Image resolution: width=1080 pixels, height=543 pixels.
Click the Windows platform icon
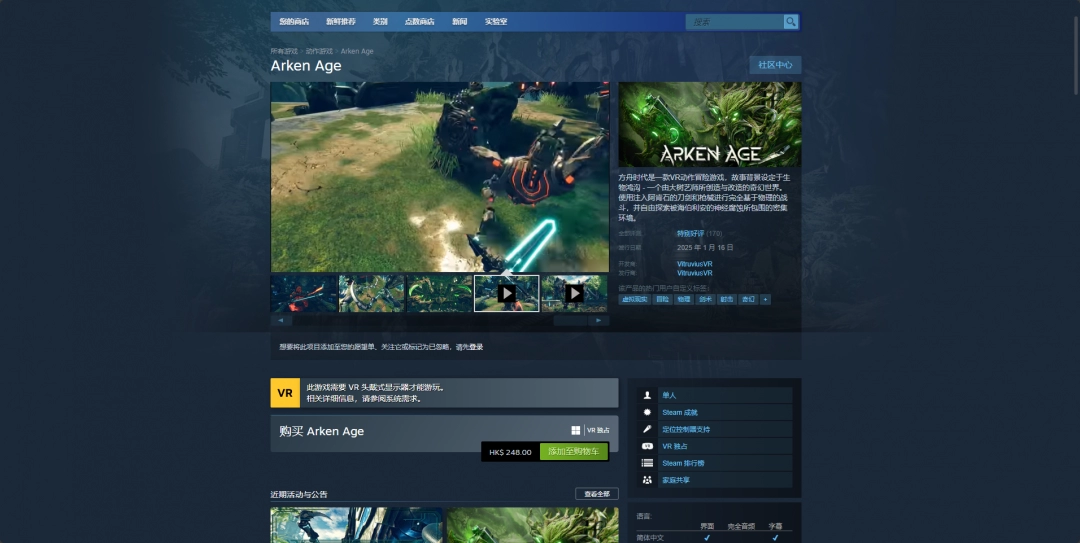pos(575,431)
